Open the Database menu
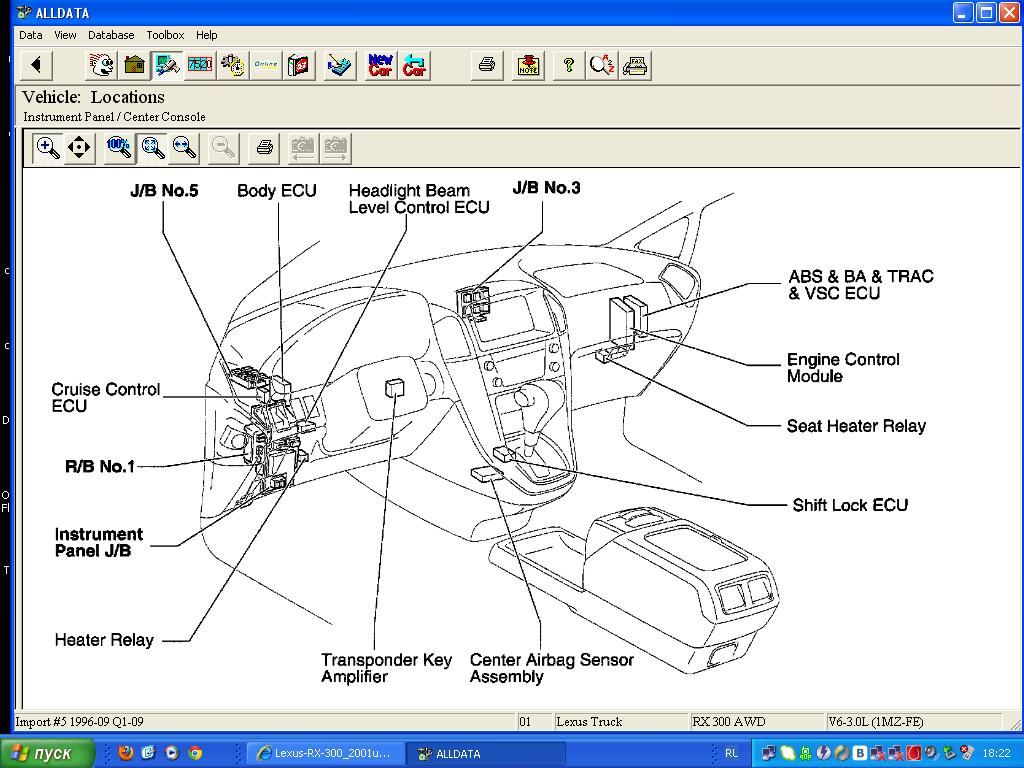 coord(111,35)
